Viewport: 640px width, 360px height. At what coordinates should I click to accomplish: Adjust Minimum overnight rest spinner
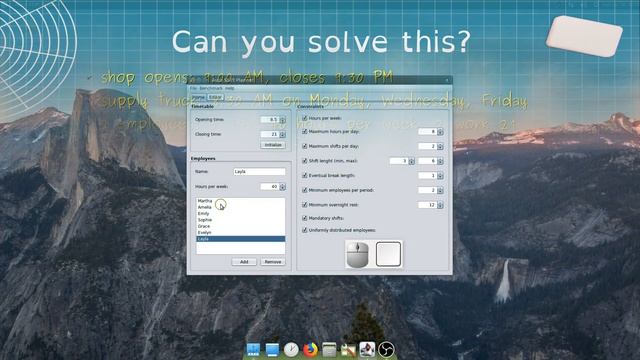click(440, 205)
